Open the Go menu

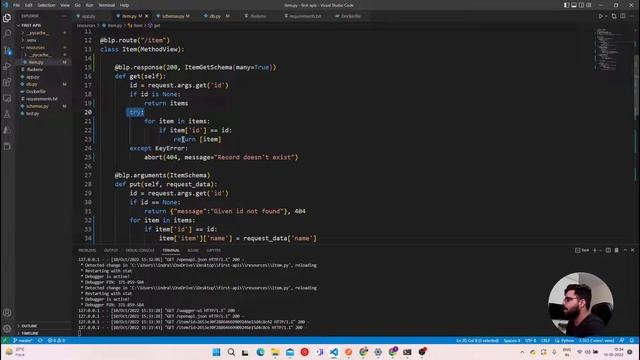pos(78,5)
